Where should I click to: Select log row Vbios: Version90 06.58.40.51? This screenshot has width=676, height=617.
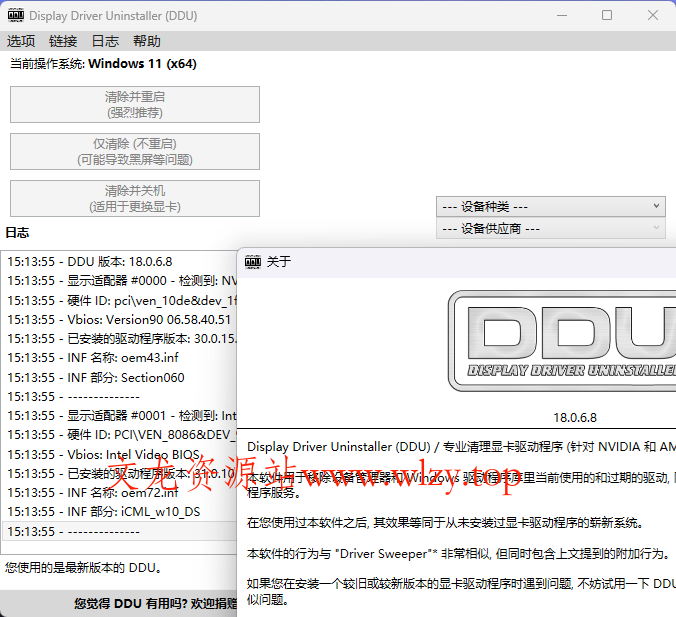coord(120,319)
